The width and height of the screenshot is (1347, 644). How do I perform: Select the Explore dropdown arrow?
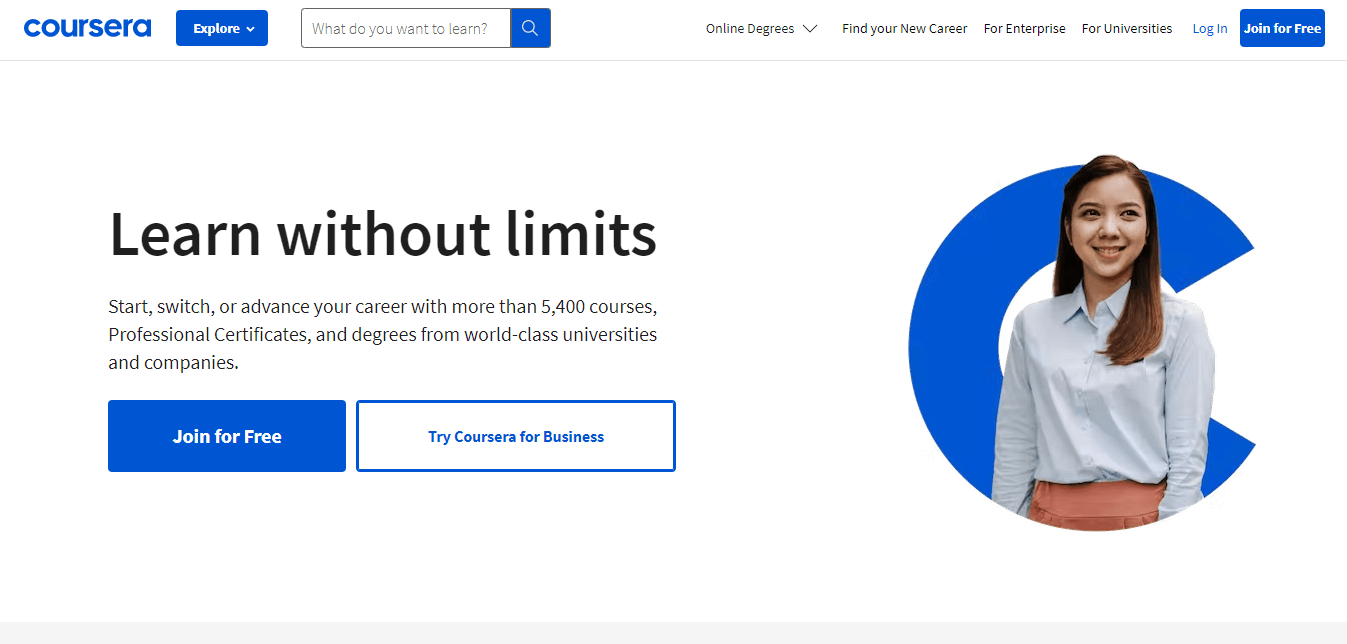click(x=249, y=28)
